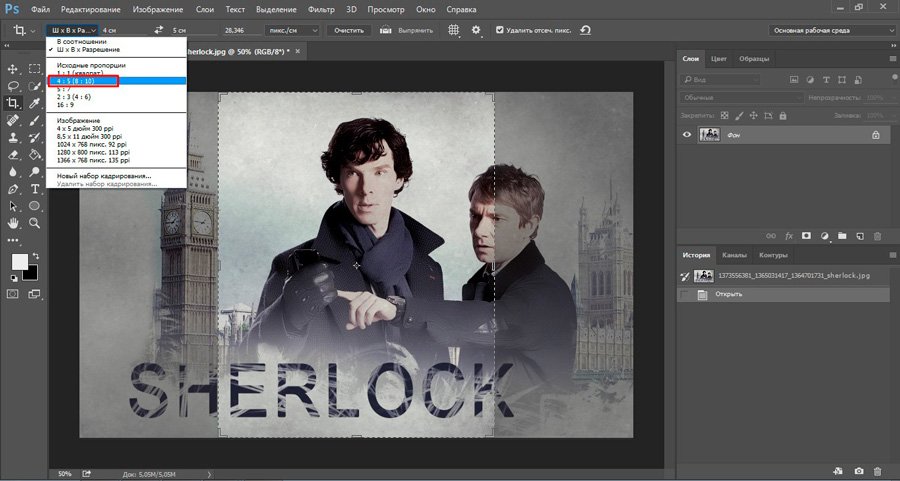
Task: Toggle Quick Mask mode
Action: point(13,294)
